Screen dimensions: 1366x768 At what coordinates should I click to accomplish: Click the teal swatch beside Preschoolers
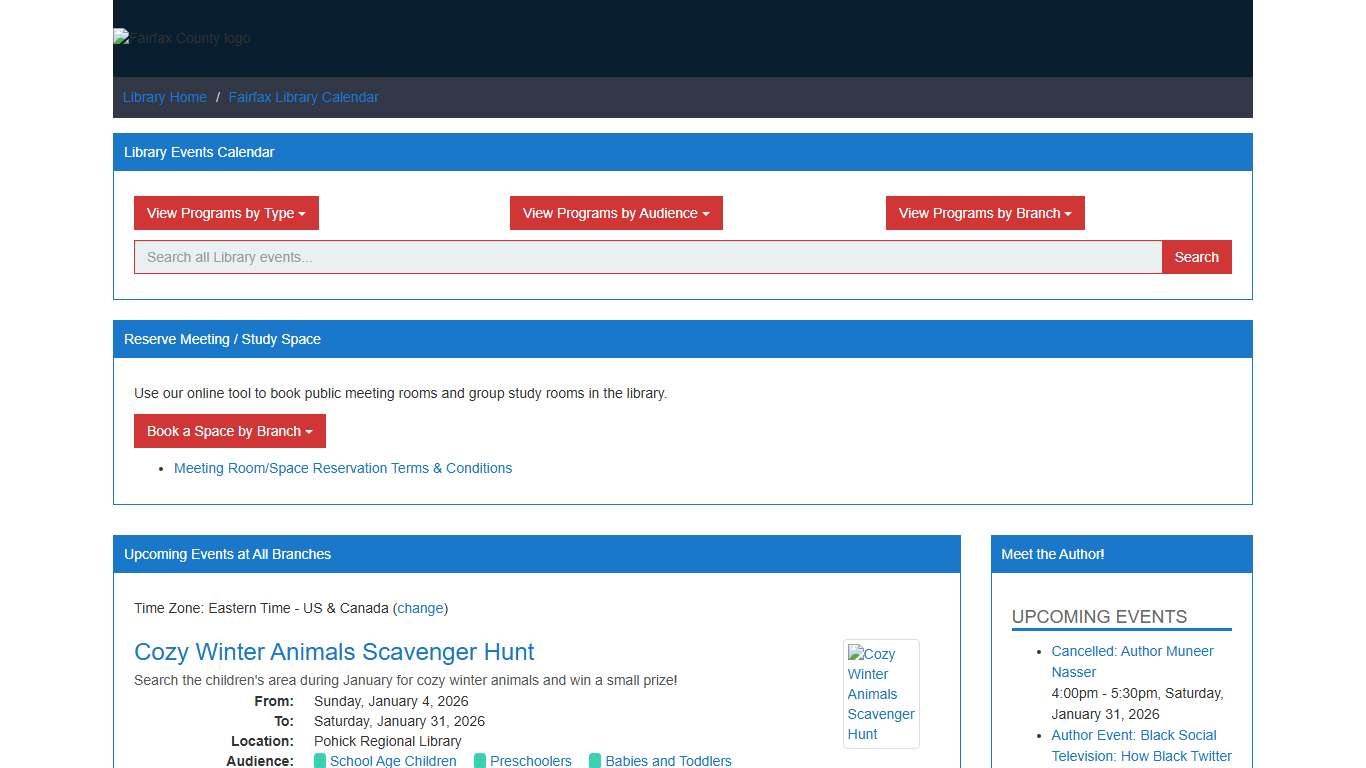pyautogui.click(x=480, y=761)
